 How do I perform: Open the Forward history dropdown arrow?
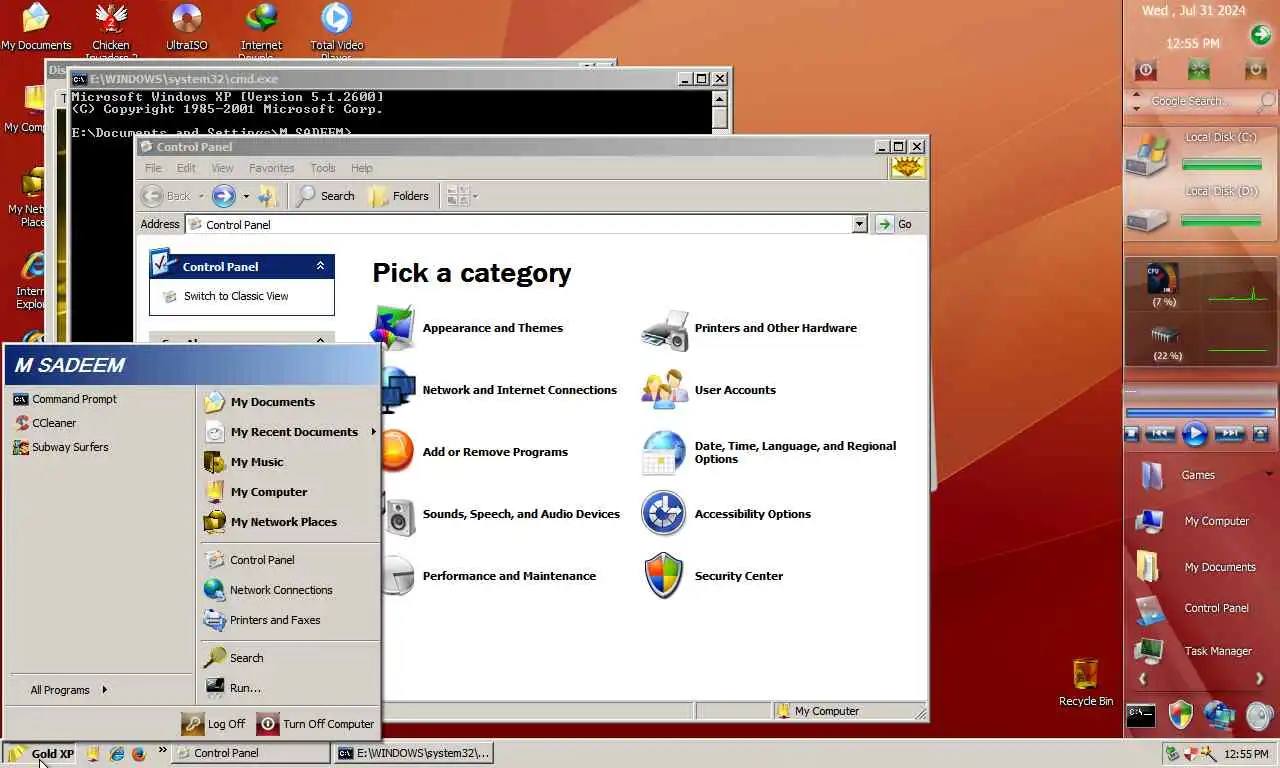click(x=246, y=196)
